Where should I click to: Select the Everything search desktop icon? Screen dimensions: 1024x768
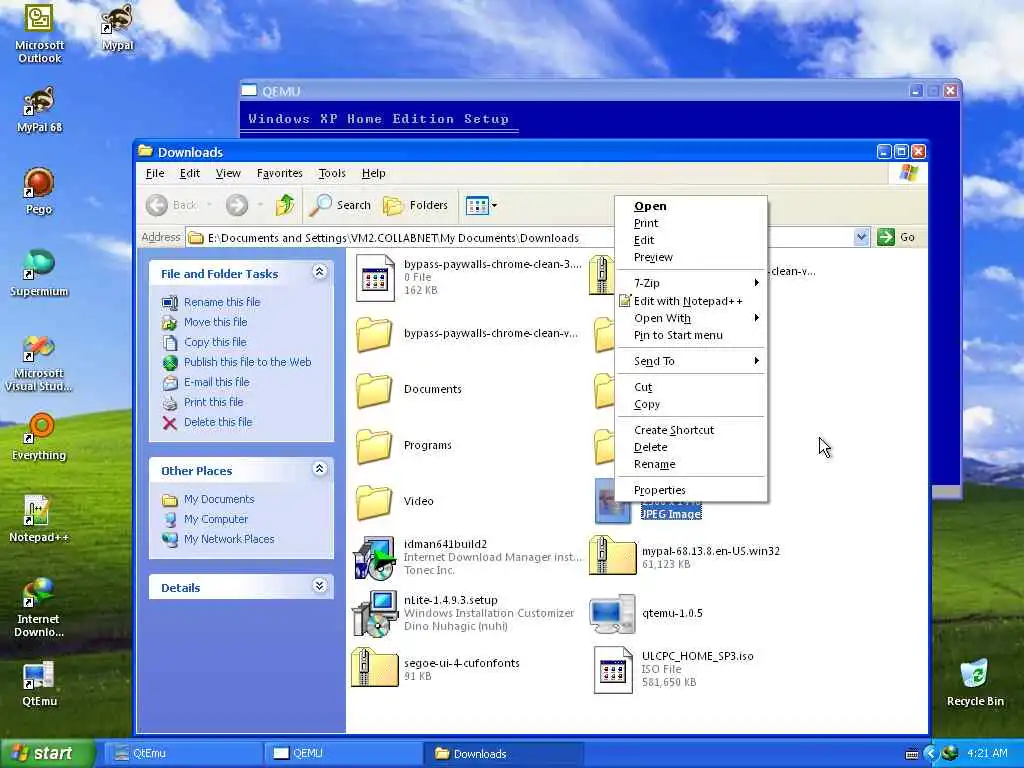click(39, 436)
